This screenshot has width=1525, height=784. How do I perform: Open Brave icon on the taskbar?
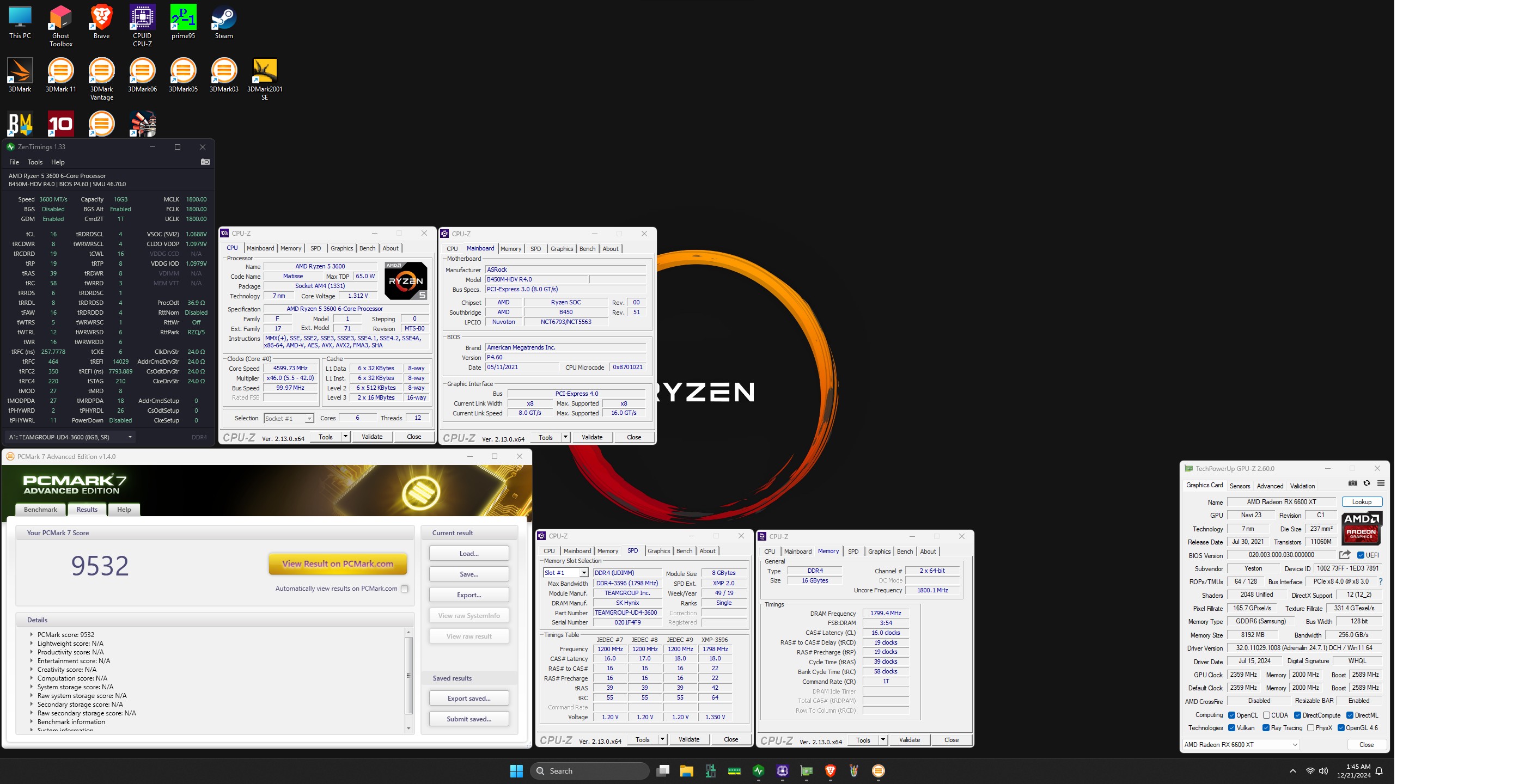(x=830, y=771)
